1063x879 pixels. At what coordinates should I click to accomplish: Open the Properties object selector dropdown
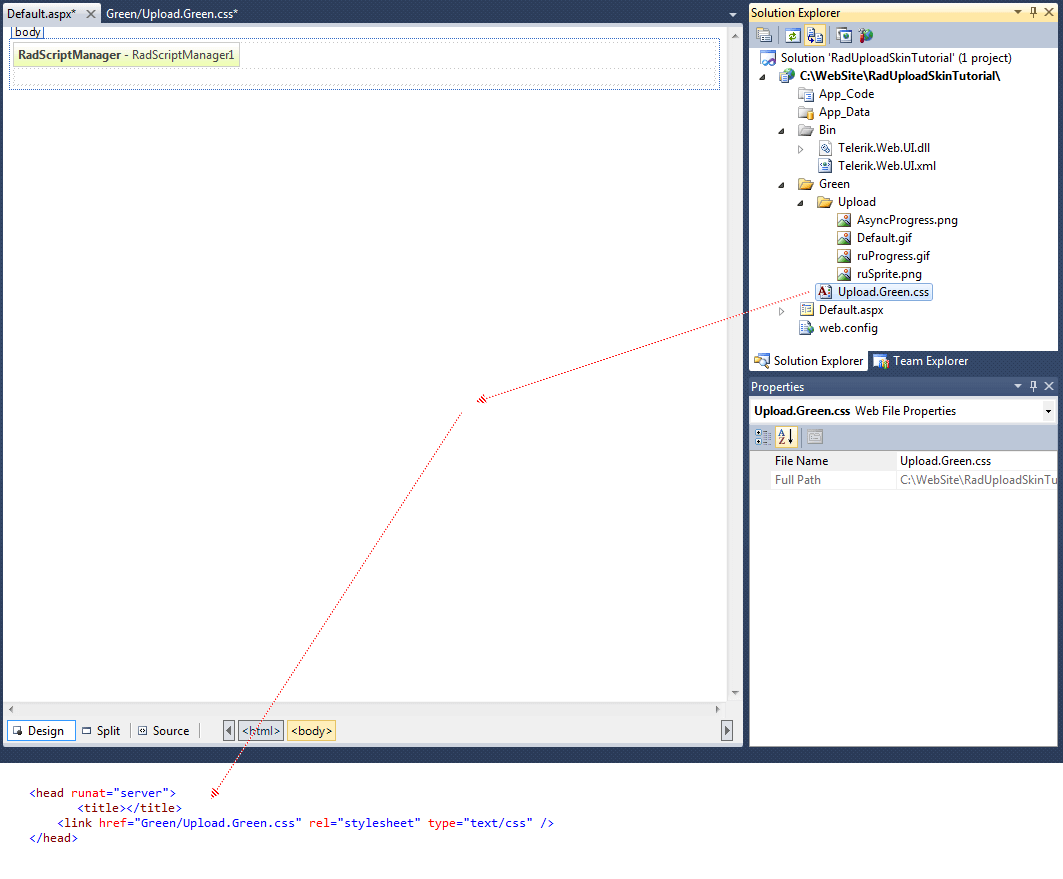click(1048, 411)
